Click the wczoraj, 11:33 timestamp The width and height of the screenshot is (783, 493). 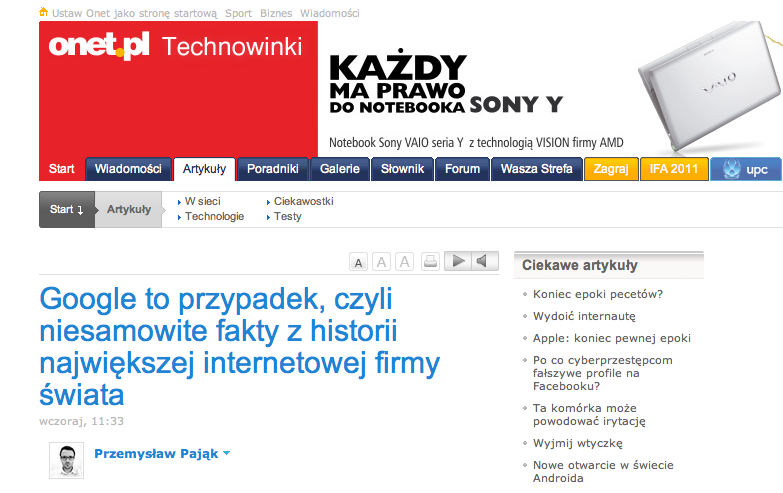pos(81,421)
